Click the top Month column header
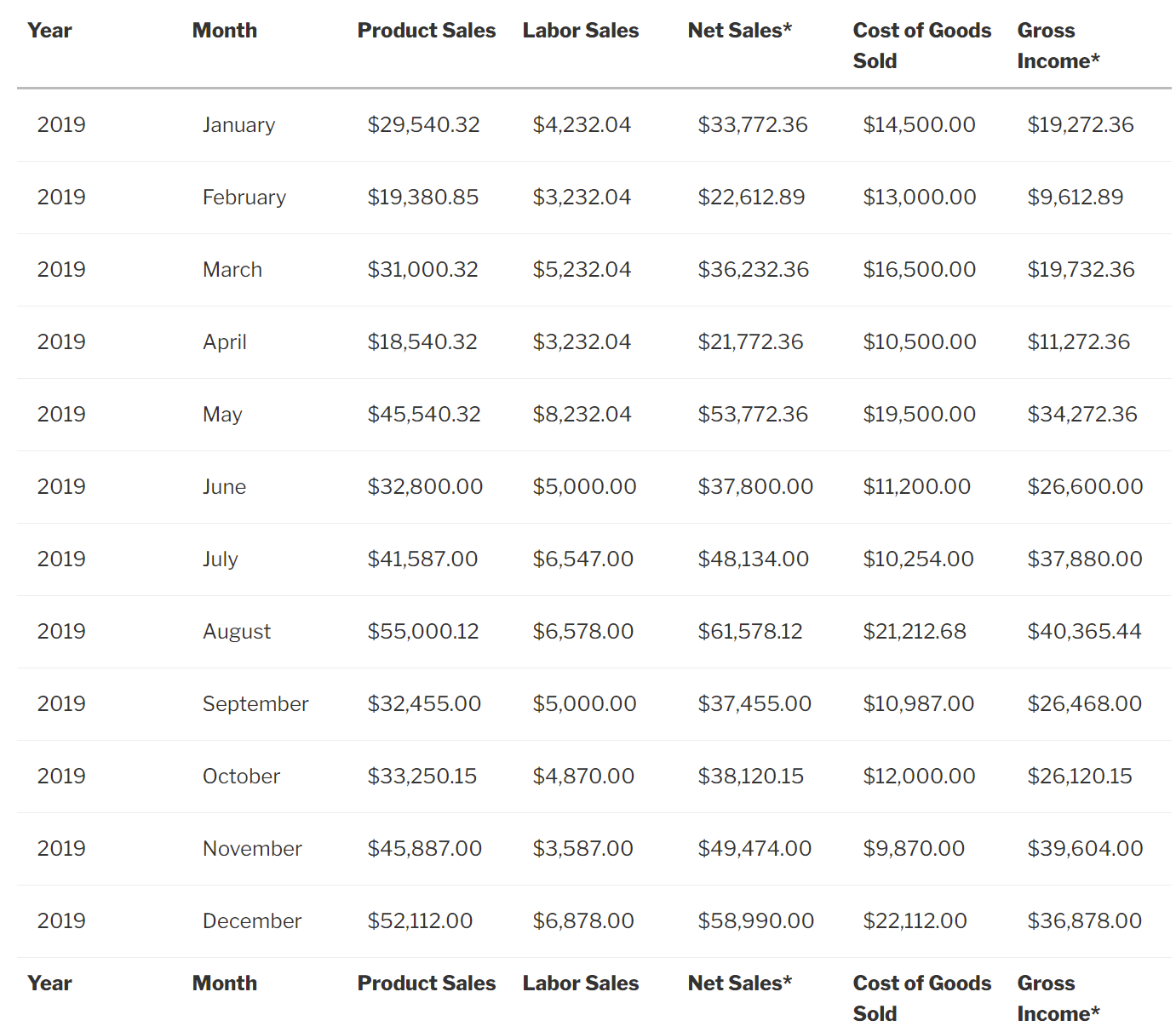1176x1032 pixels. tap(225, 31)
